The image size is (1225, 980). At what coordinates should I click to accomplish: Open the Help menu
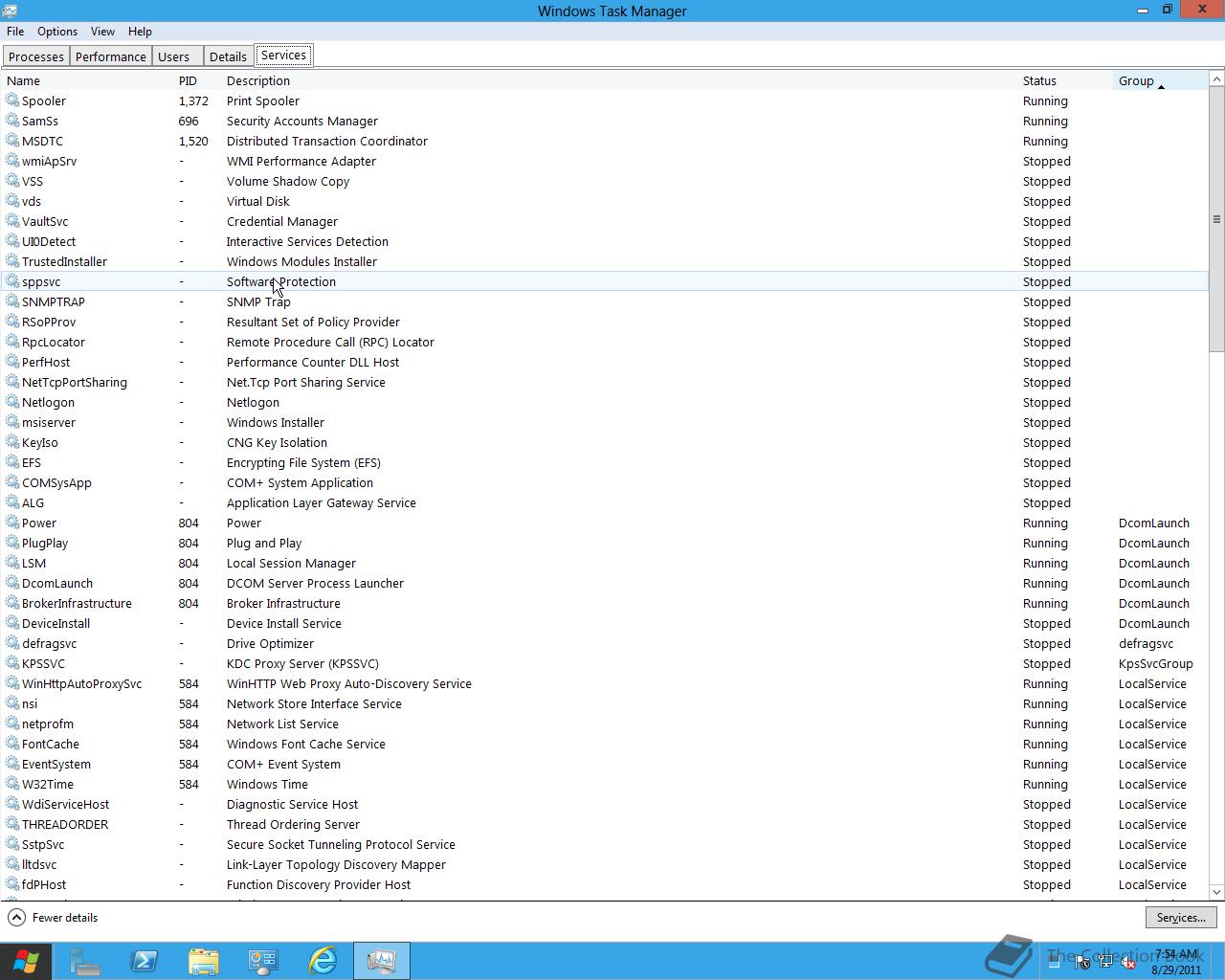coord(140,32)
